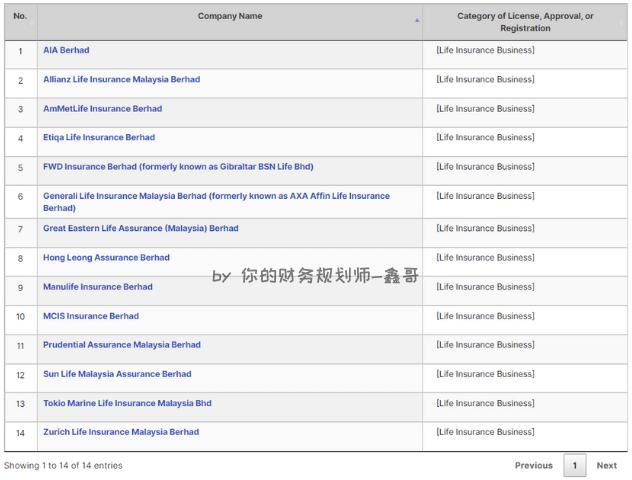The width and height of the screenshot is (632, 480).
Task: Open Etiqa Life Insurance Berhad link
Action: click(99, 137)
